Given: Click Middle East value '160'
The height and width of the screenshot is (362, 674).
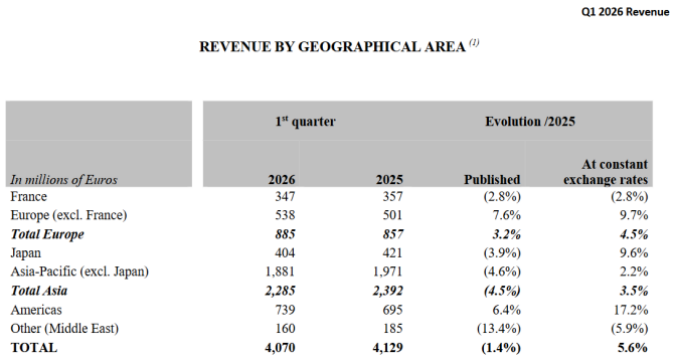Looking at the screenshot, I should [x=285, y=328].
